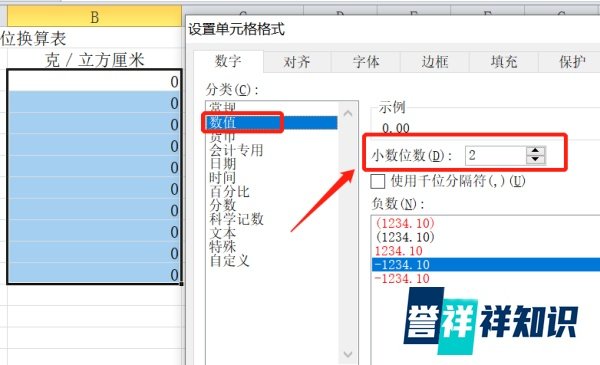Click the 小数位数 input field
Viewport: 600px width, 365px height.
(496, 155)
